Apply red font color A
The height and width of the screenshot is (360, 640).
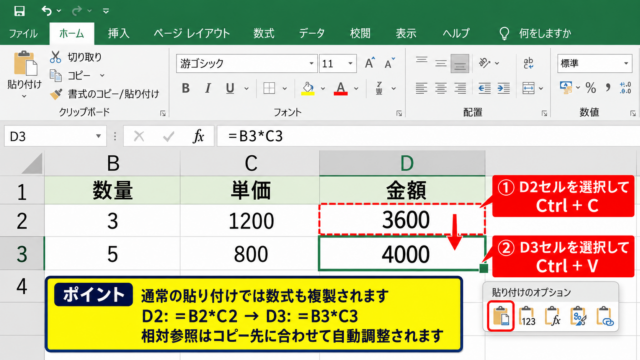point(340,88)
